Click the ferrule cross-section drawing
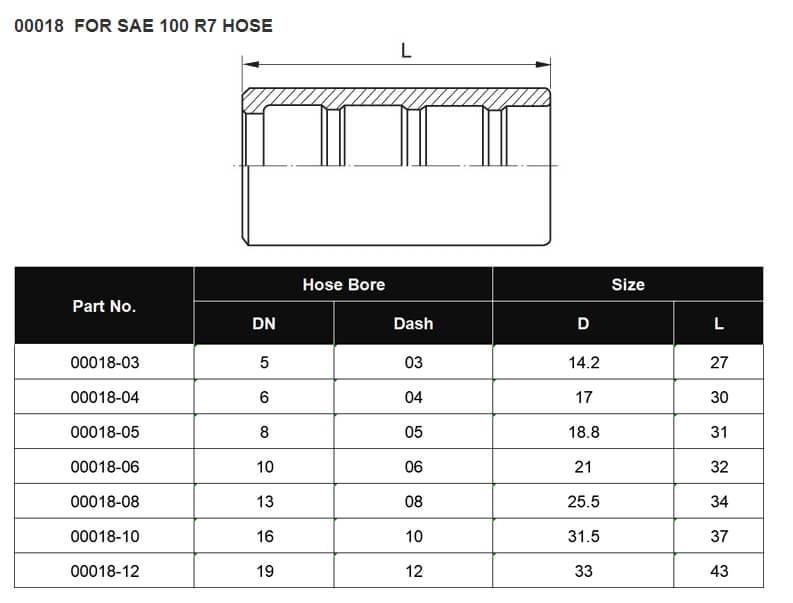The width and height of the screenshot is (793, 603). 396,165
